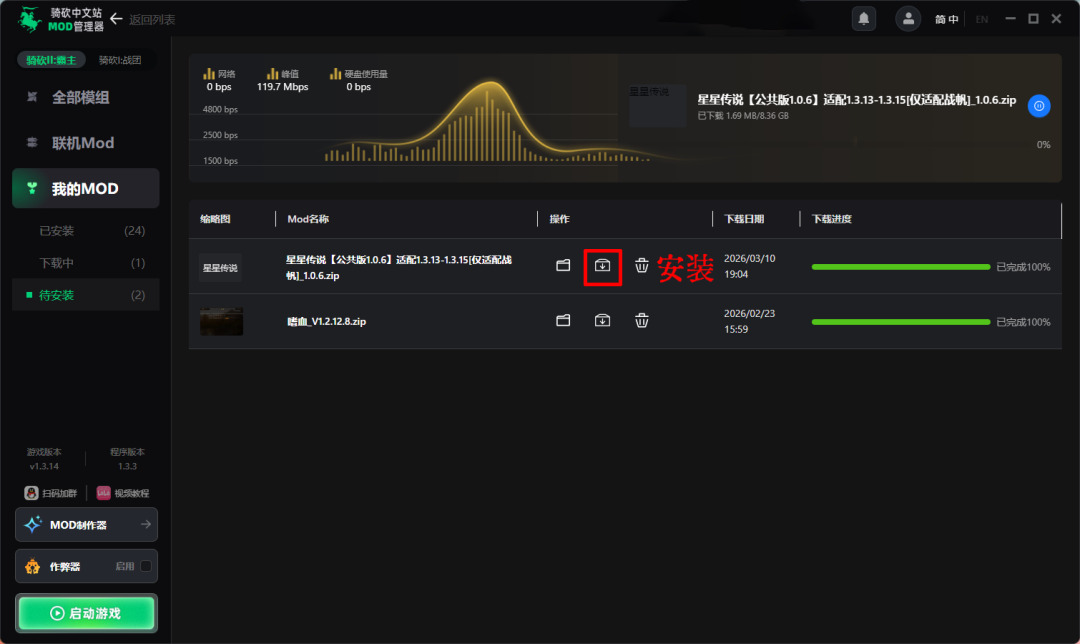
Task: Install the 嗜血_V1.2.12.8.zip mod
Action: (x=602, y=321)
